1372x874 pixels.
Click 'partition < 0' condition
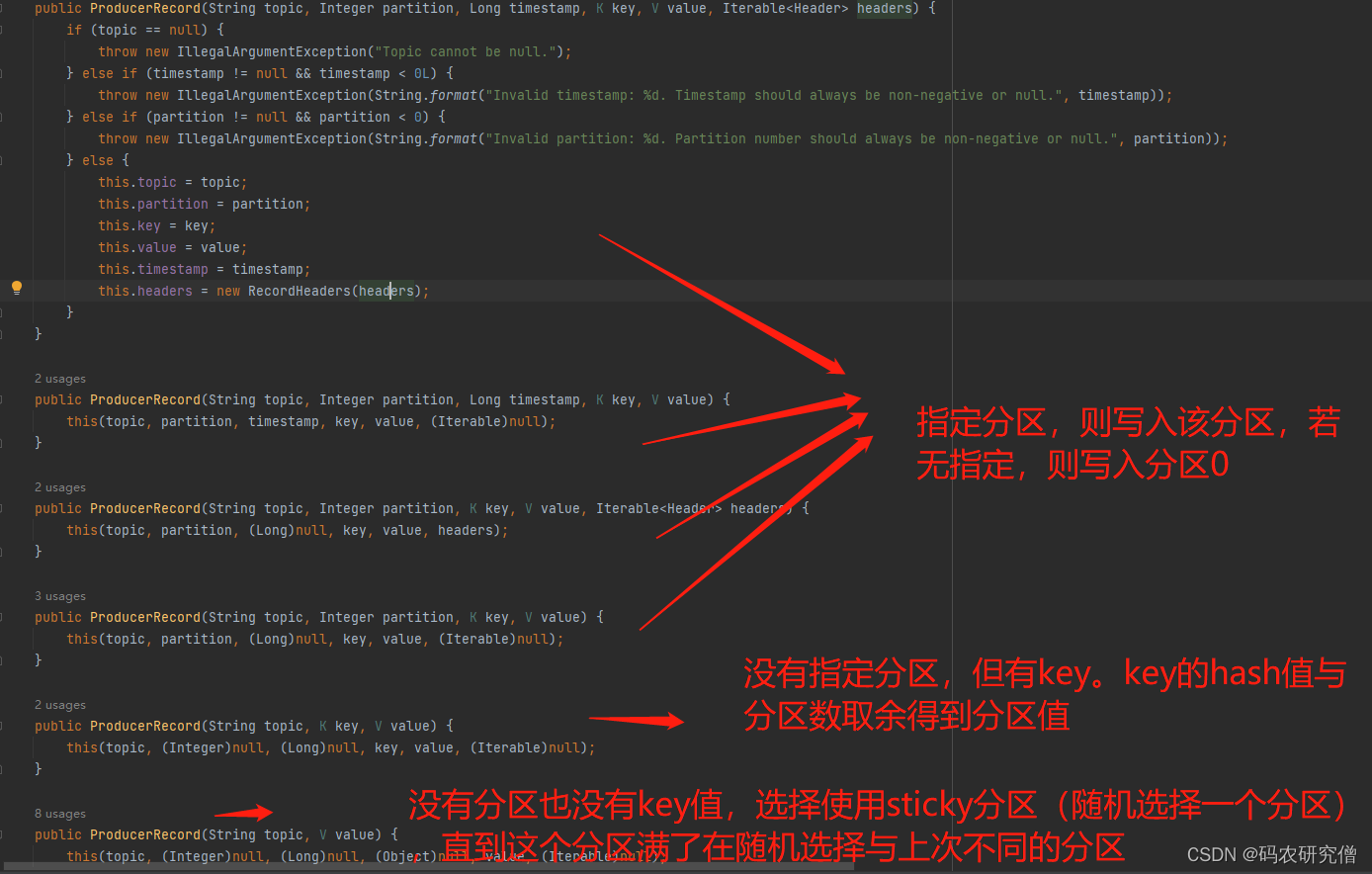[371, 117]
